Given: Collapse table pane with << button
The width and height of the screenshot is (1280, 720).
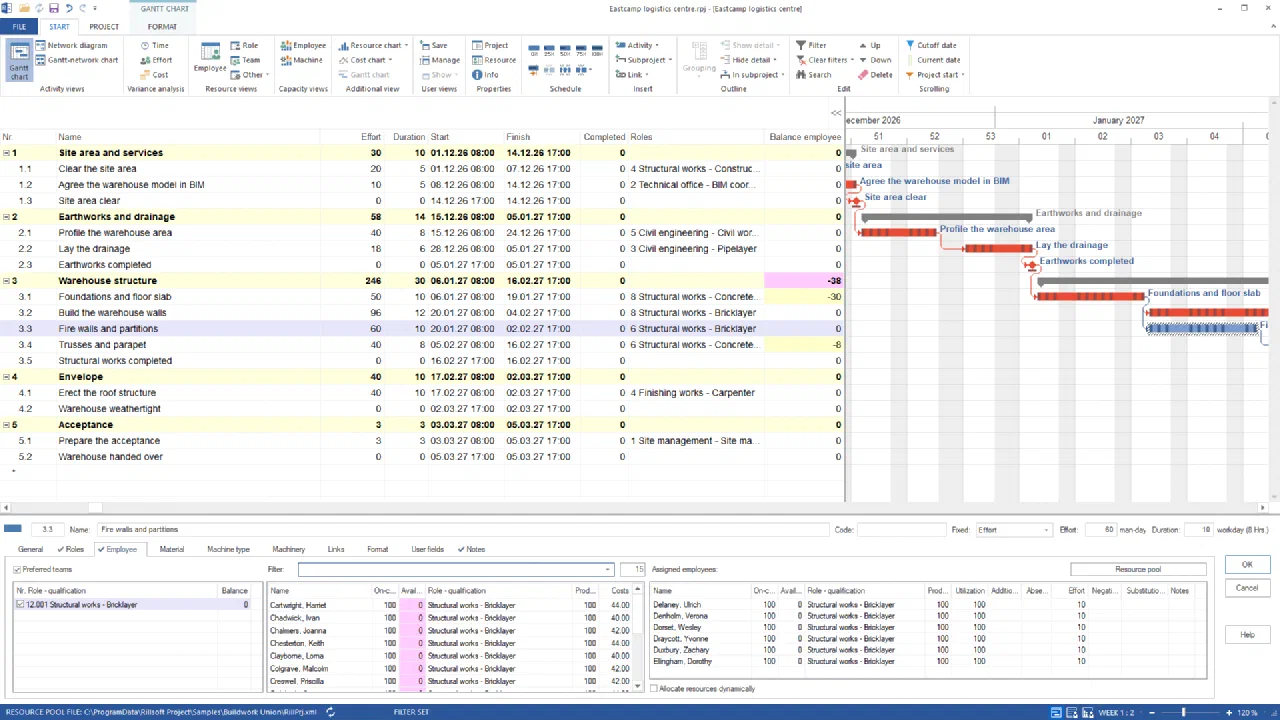Looking at the screenshot, I should click(836, 113).
